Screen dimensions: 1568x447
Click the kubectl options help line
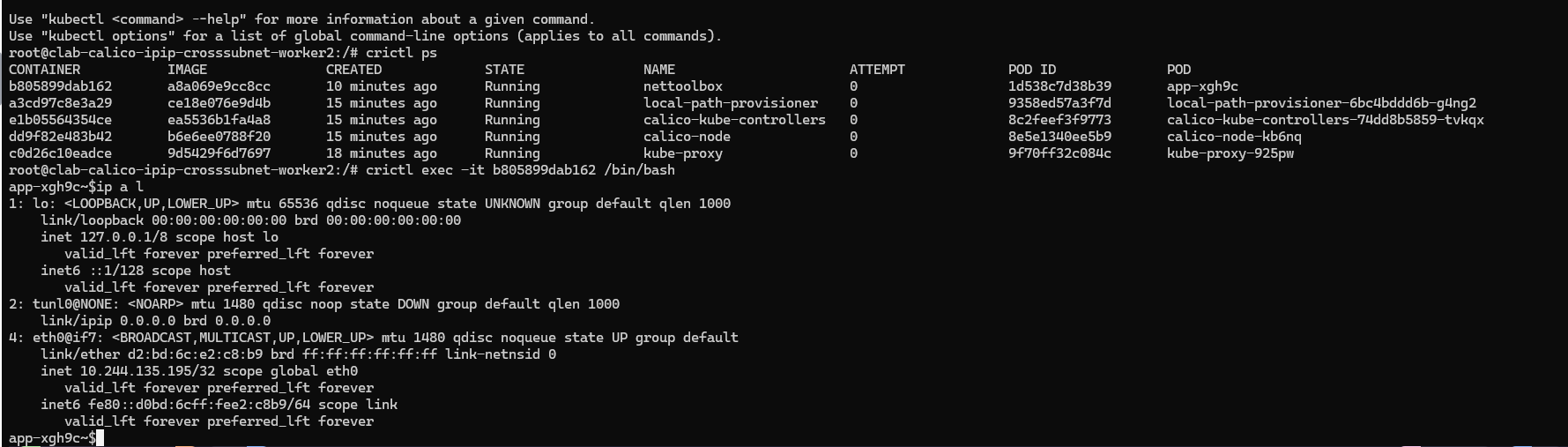click(365, 36)
